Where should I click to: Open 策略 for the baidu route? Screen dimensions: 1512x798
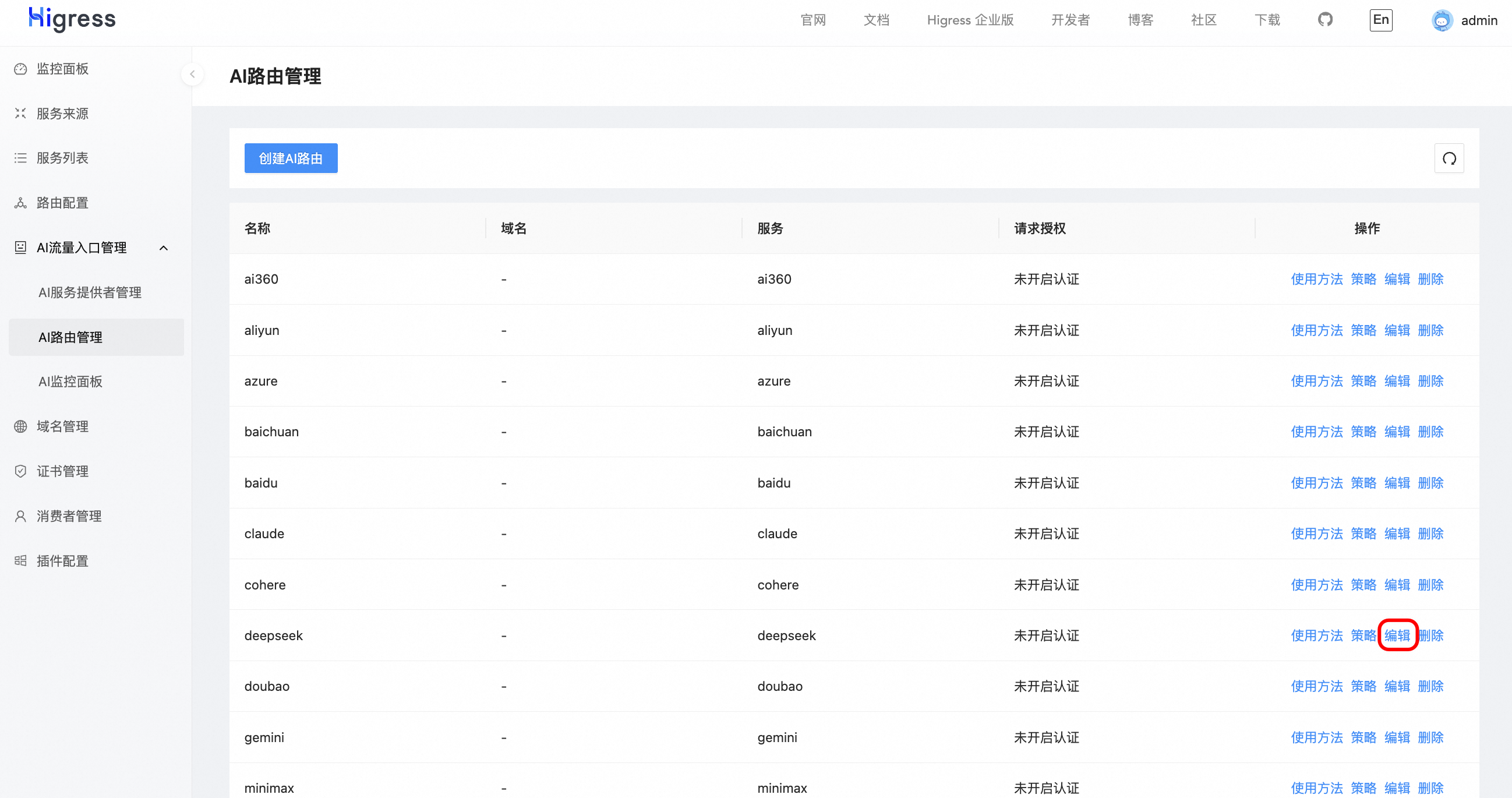1363,483
